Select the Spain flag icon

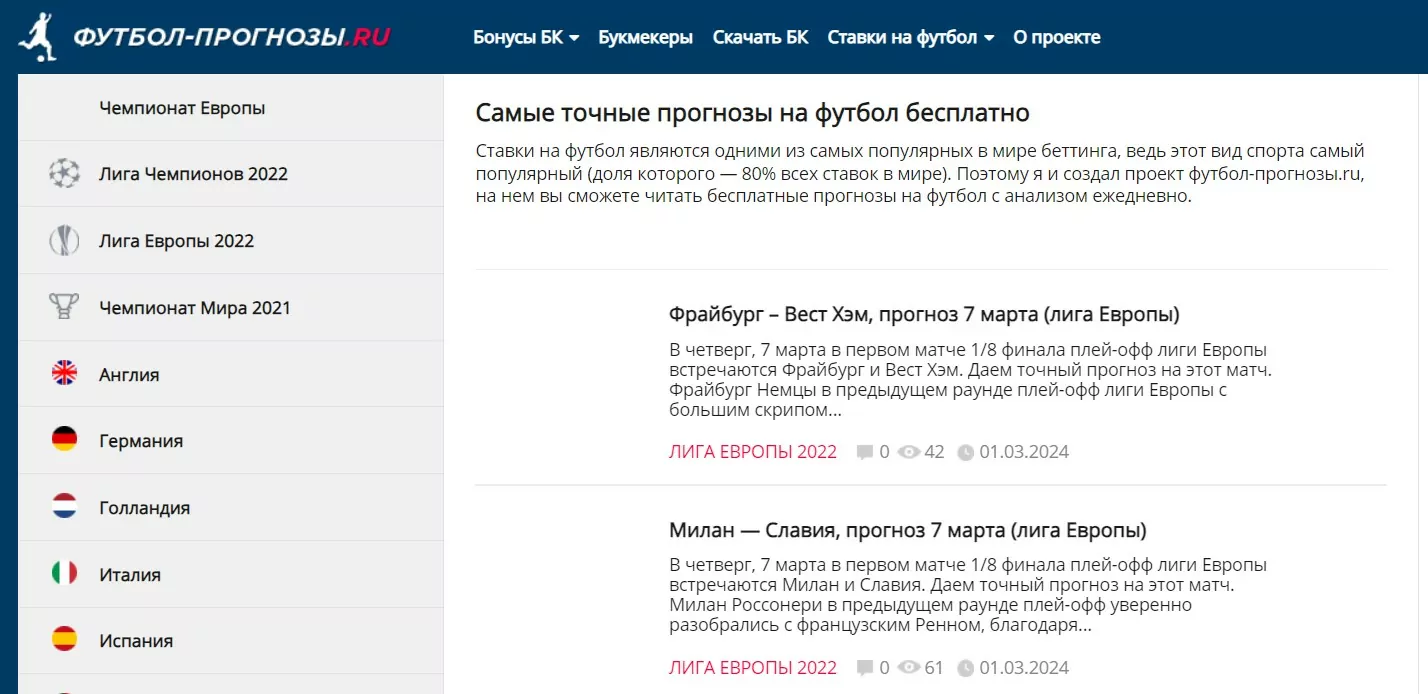(x=64, y=640)
